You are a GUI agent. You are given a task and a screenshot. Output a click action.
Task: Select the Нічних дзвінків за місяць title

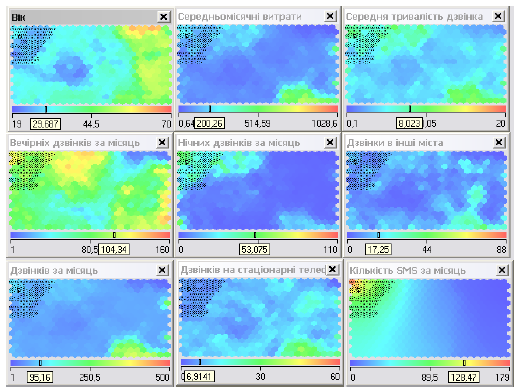coord(239,143)
